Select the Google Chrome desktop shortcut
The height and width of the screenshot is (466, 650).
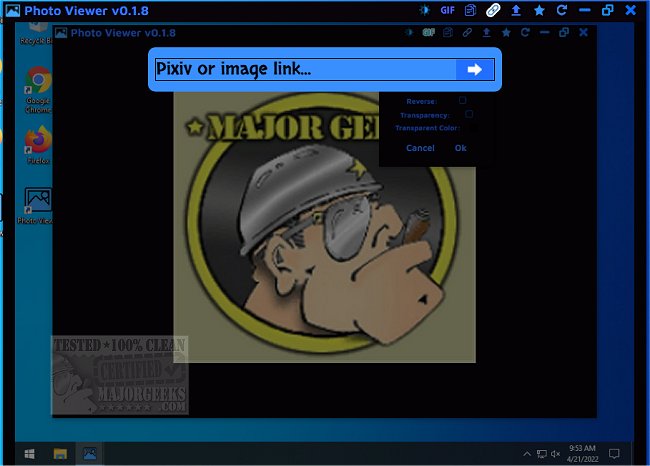point(38,90)
